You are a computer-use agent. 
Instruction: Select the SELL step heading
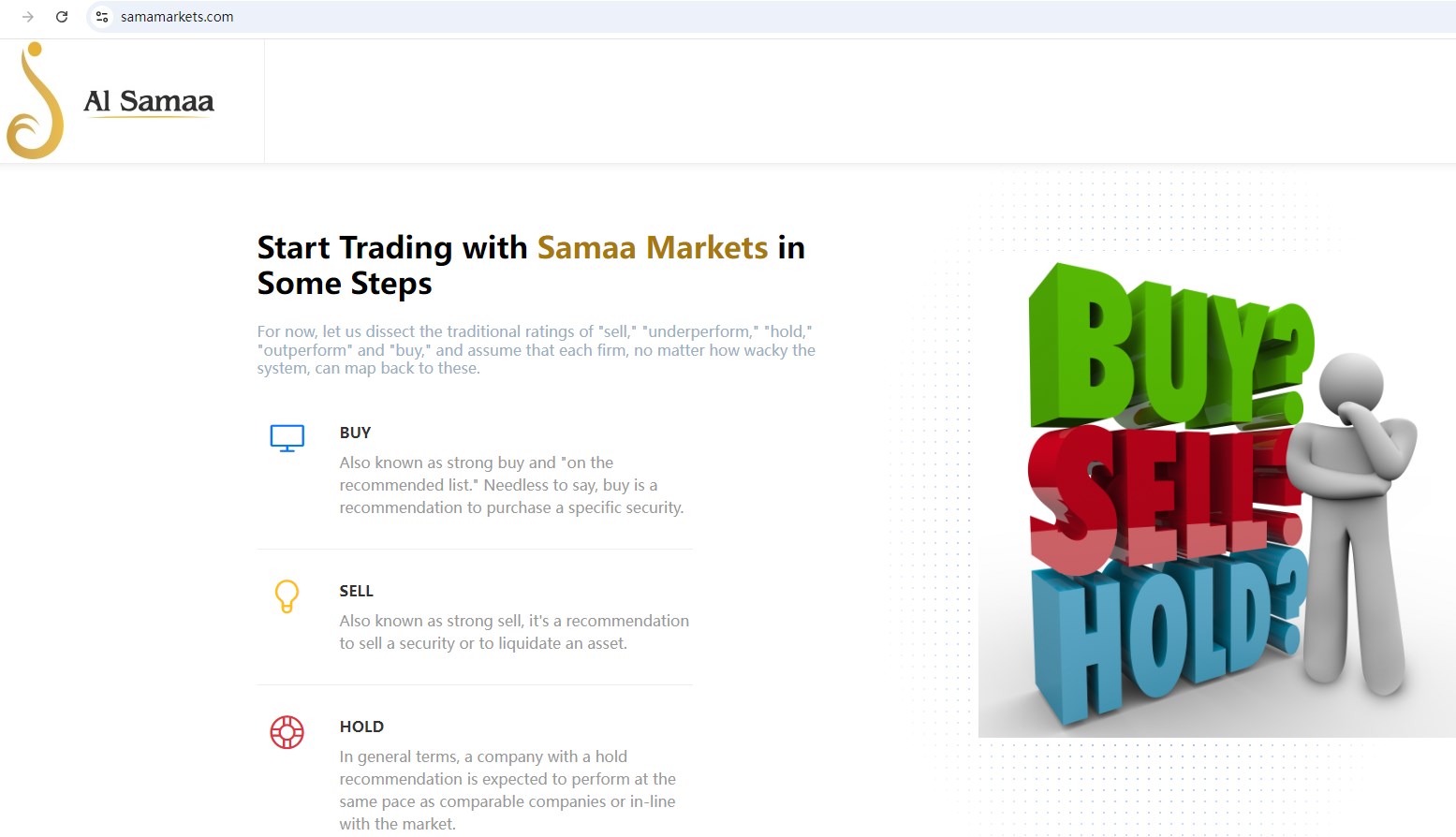click(x=356, y=591)
